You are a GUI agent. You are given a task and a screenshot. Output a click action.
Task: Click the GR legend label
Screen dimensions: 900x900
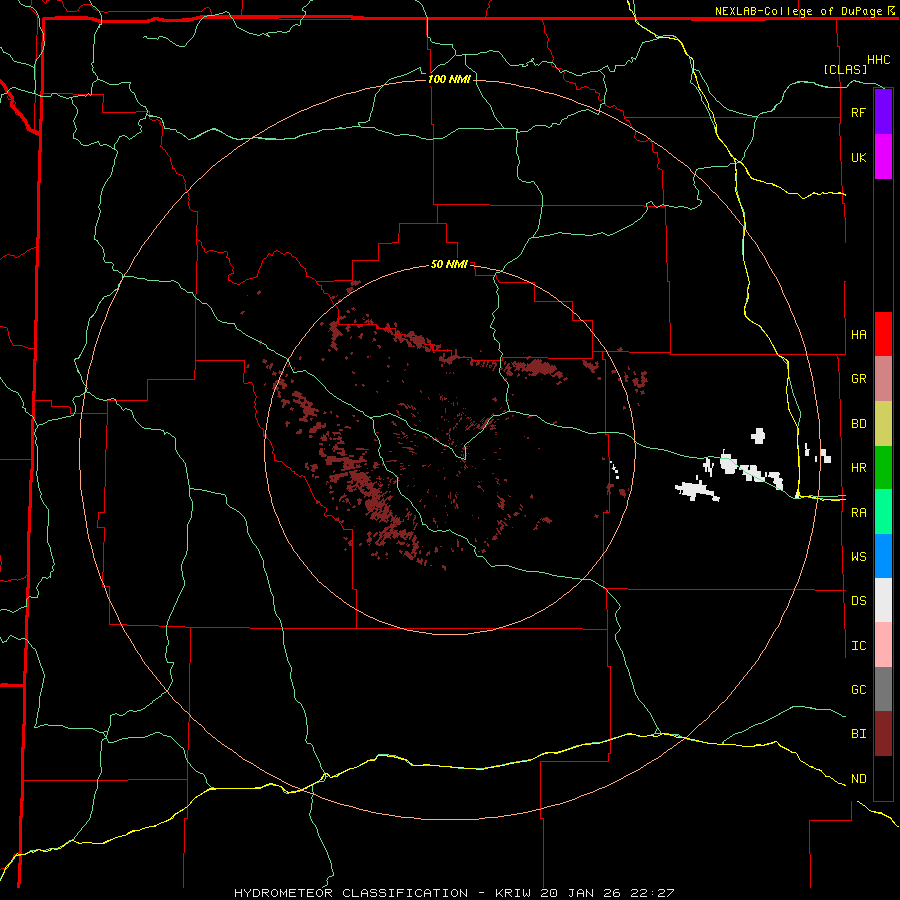click(x=858, y=379)
